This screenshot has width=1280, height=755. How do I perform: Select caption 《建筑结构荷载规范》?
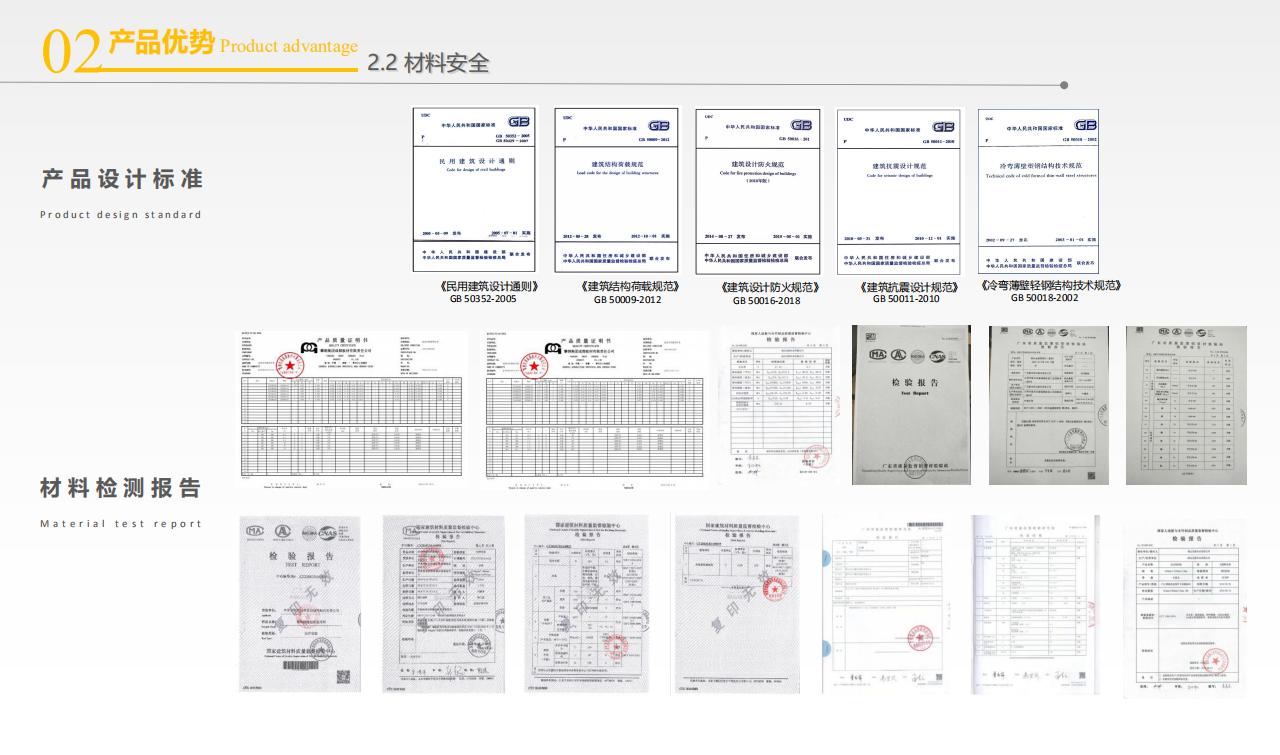point(628,287)
